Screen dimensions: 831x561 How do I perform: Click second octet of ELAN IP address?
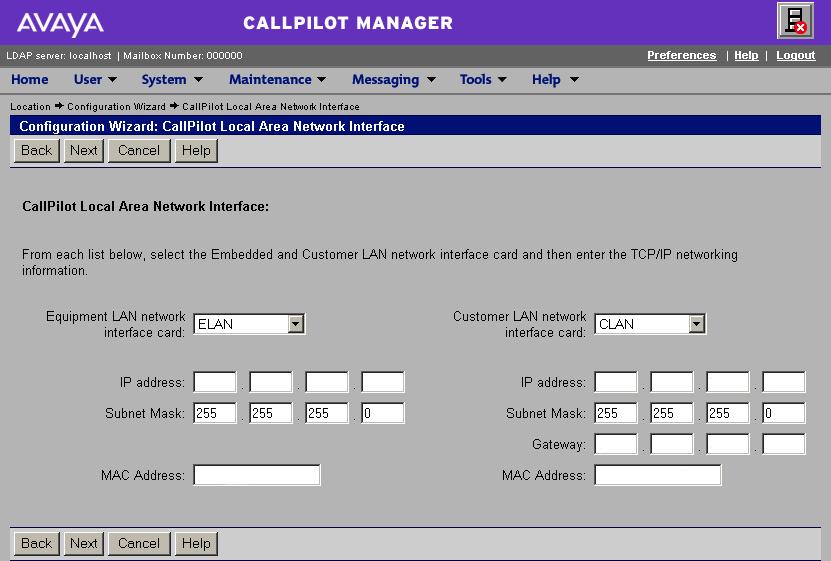(271, 382)
